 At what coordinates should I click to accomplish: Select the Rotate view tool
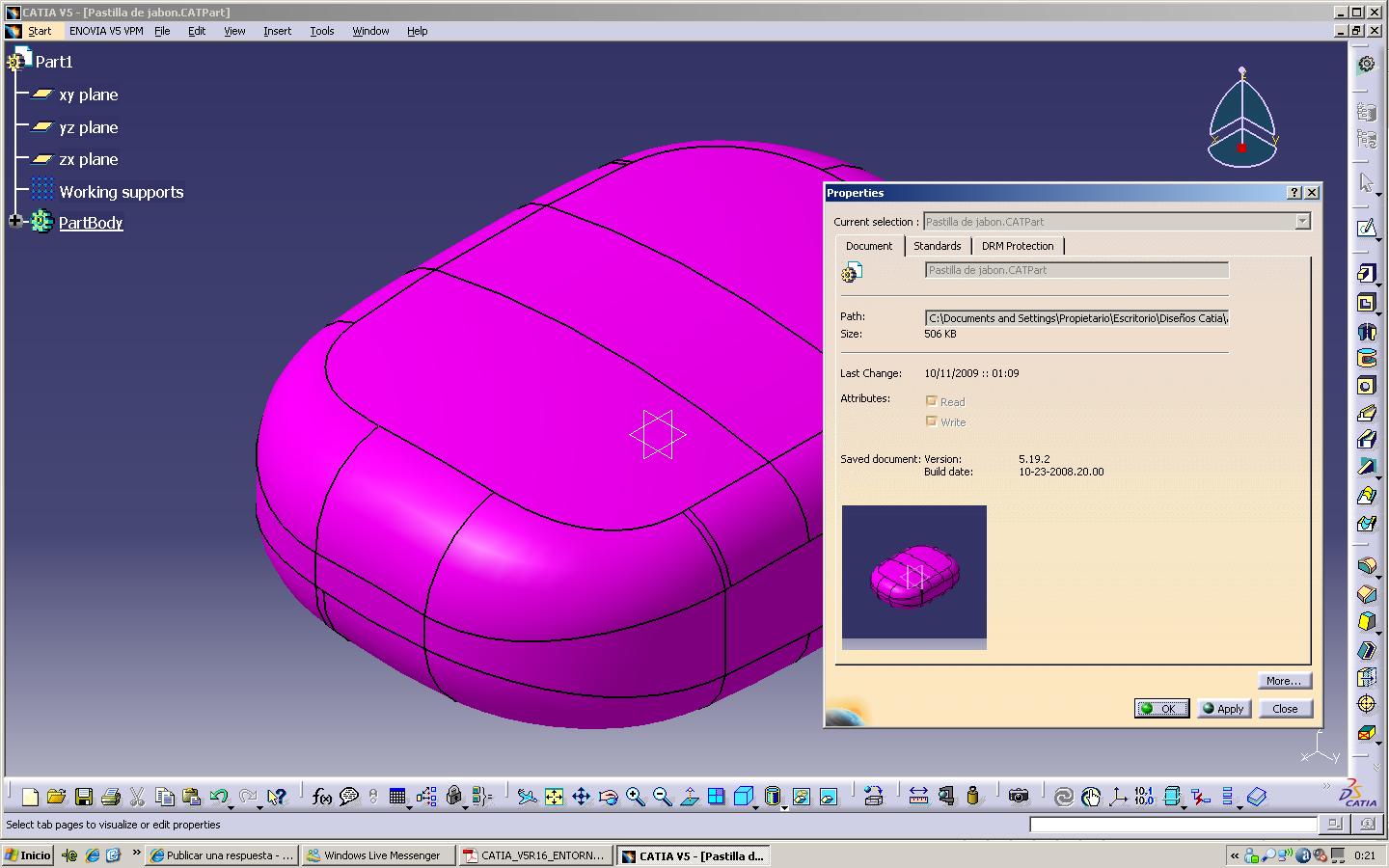[608, 797]
